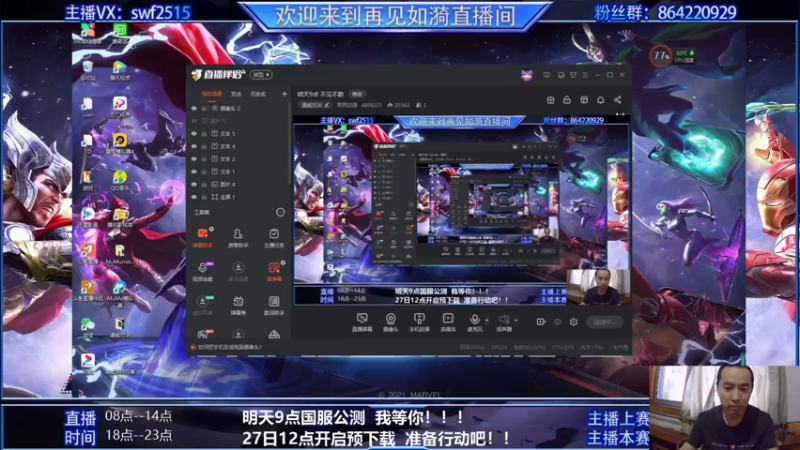Open the hamburger menu in title bar

[585, 75]
